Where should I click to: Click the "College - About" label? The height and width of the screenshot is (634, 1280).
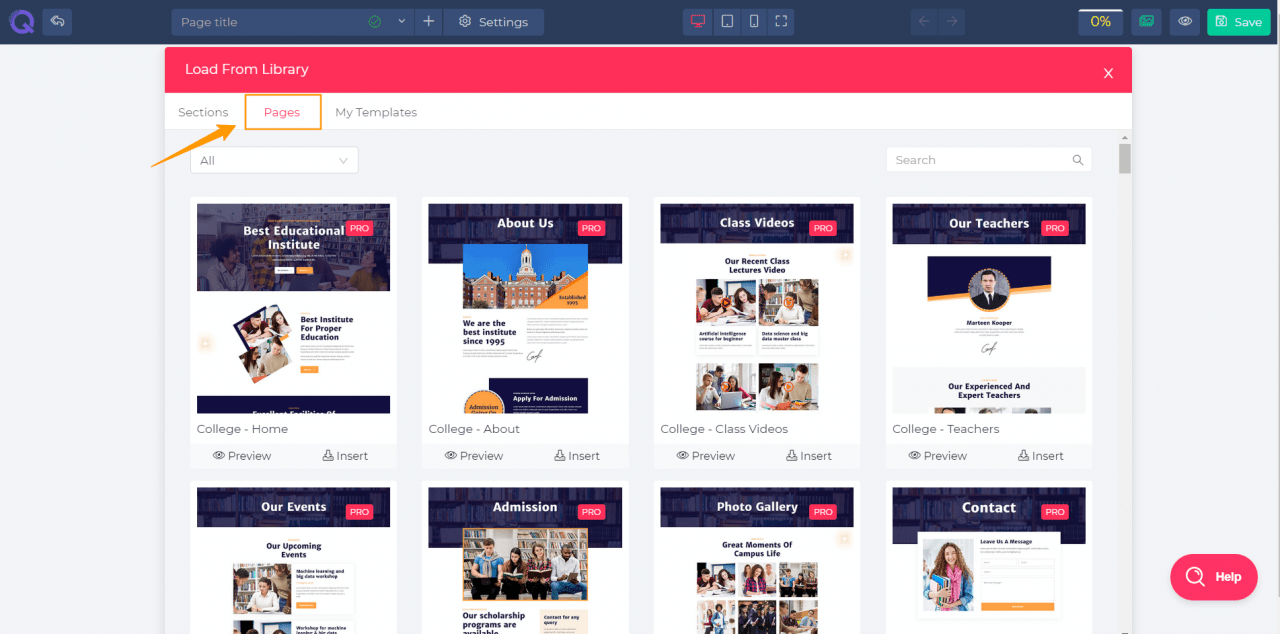[x=474, y=429]
